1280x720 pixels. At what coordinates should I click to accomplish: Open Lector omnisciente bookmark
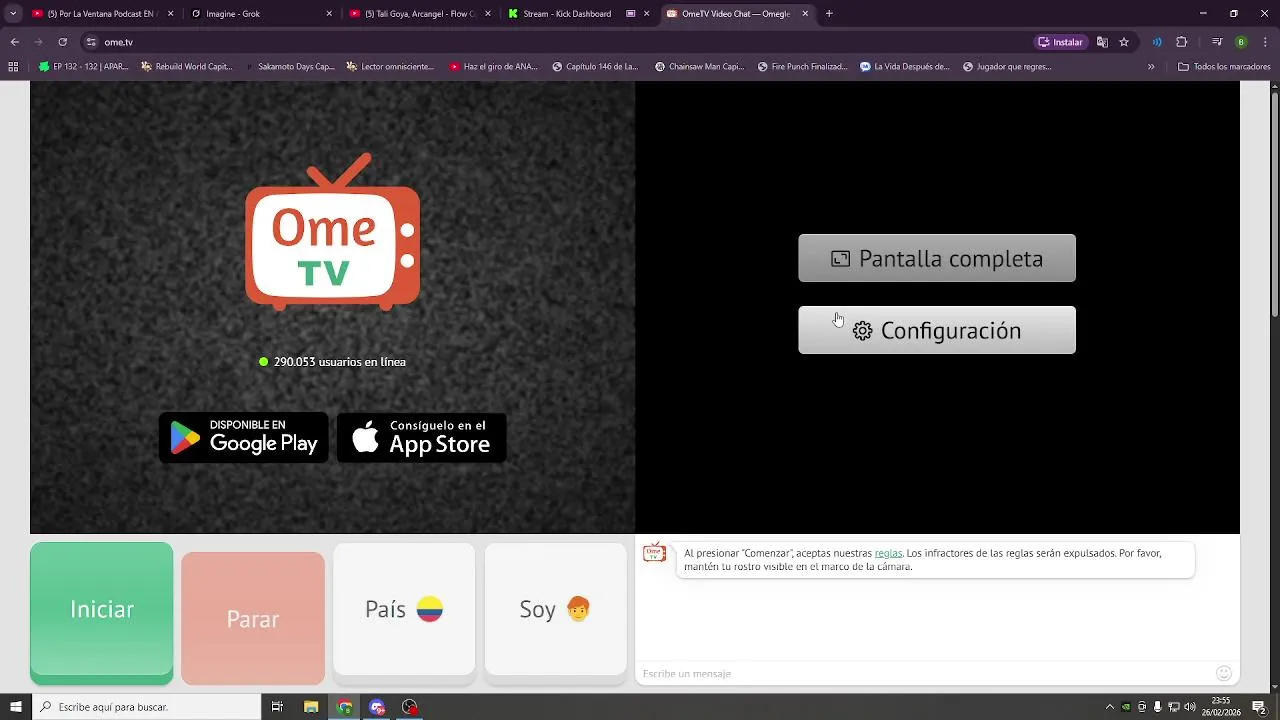click(390, 67)
